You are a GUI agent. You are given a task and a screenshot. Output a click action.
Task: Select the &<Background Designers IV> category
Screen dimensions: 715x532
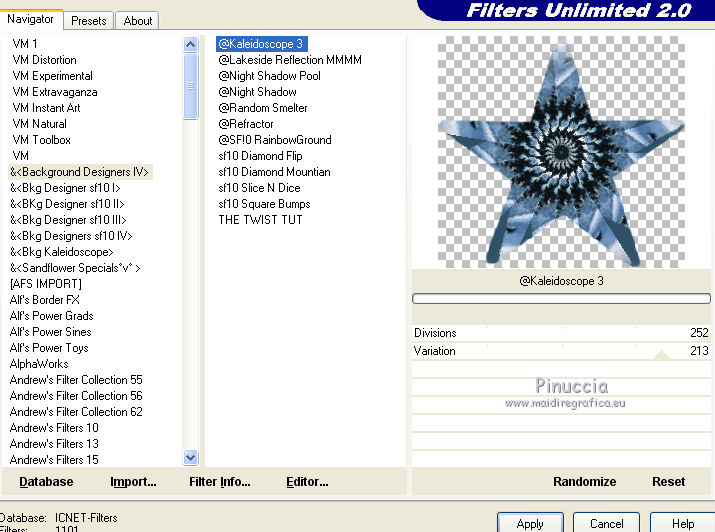(x=80, y=172)
